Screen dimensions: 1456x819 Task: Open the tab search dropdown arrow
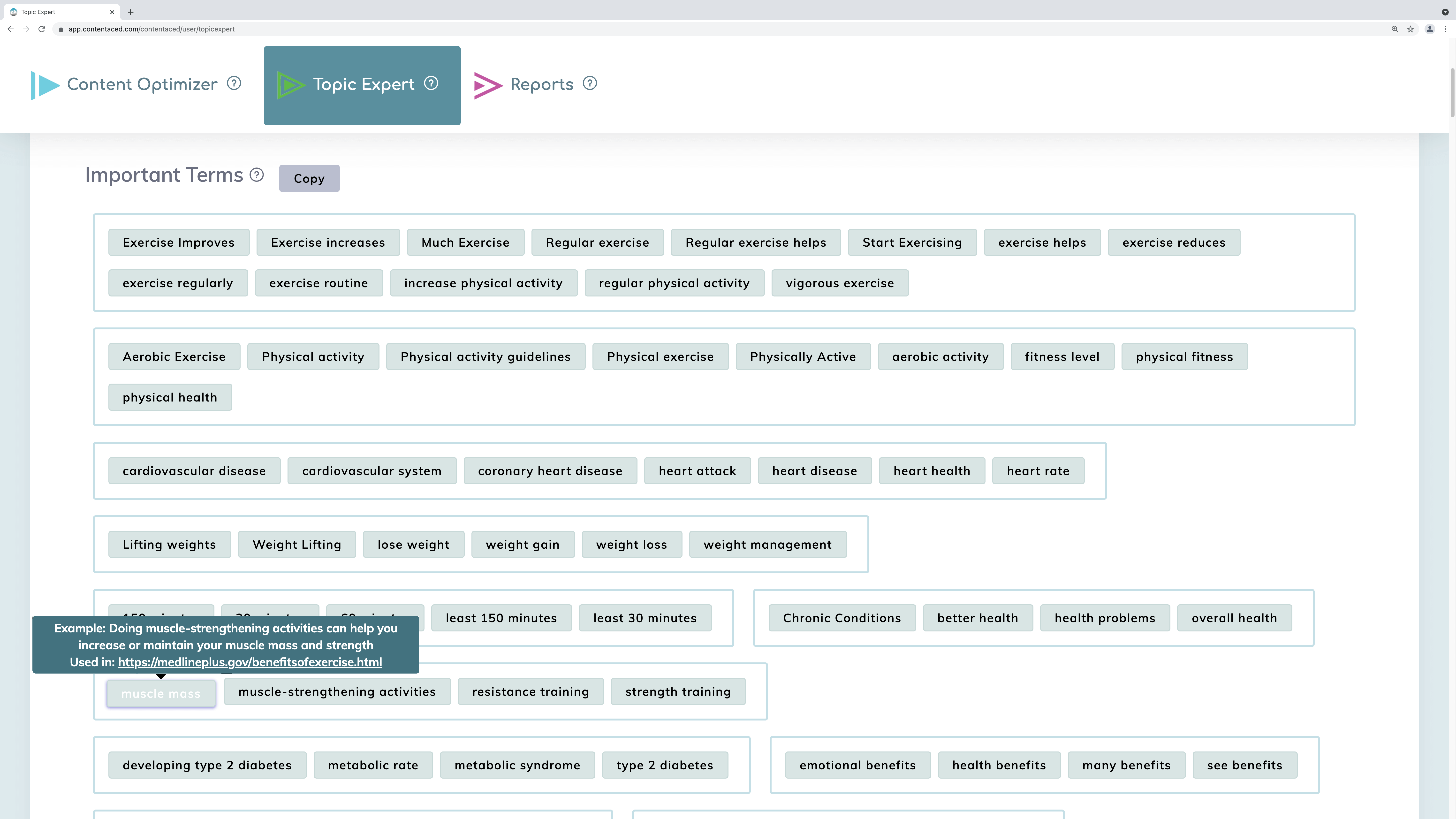click(1445, 12)
